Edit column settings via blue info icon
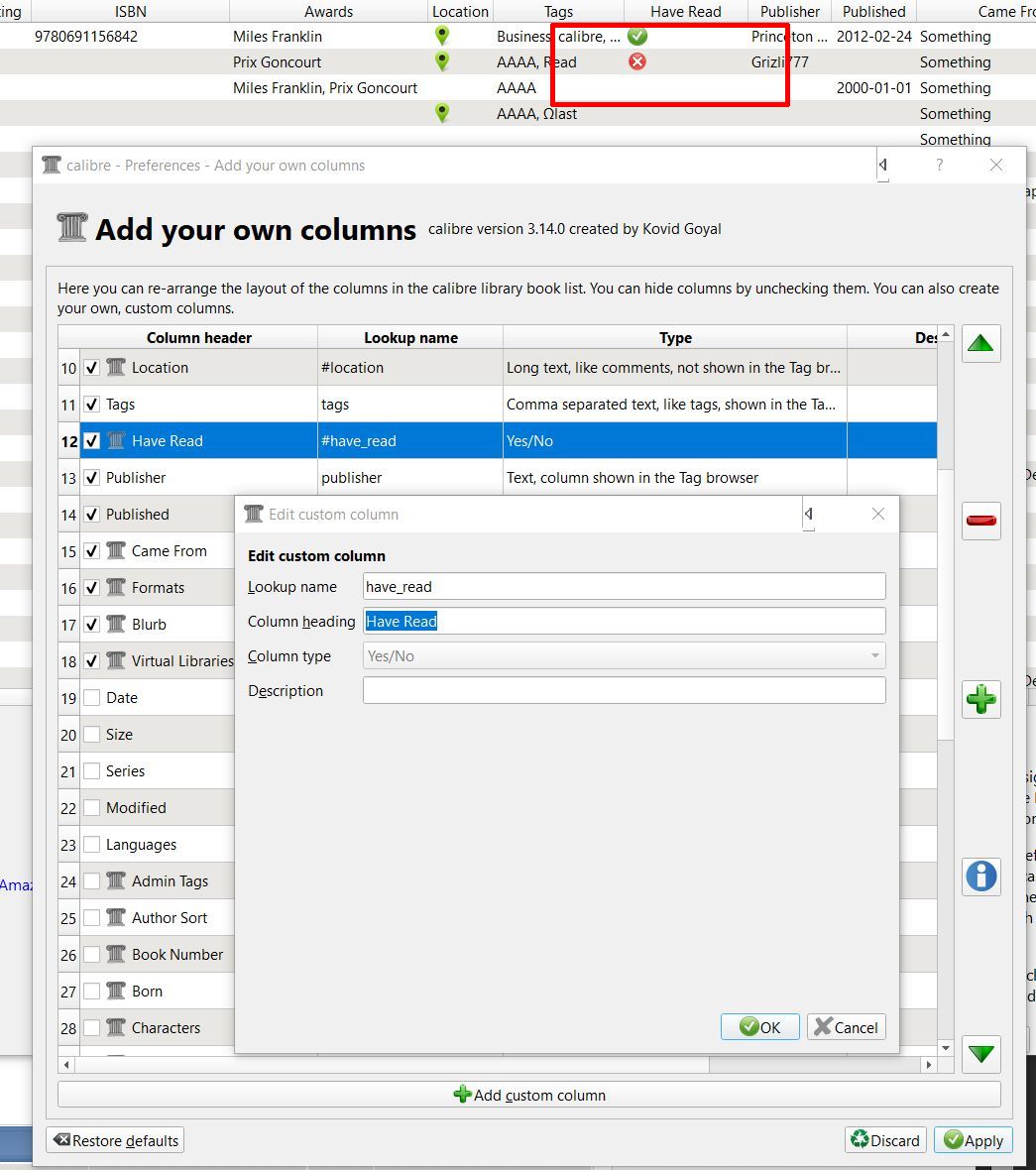1036x1170 pixels. tap(980, 876)
